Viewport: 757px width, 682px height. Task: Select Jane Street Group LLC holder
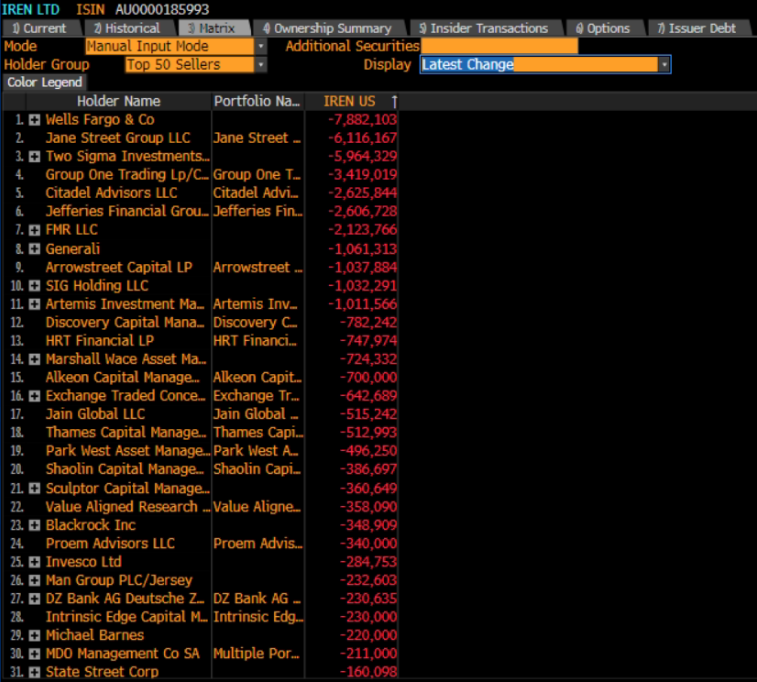tap(118, 138)
